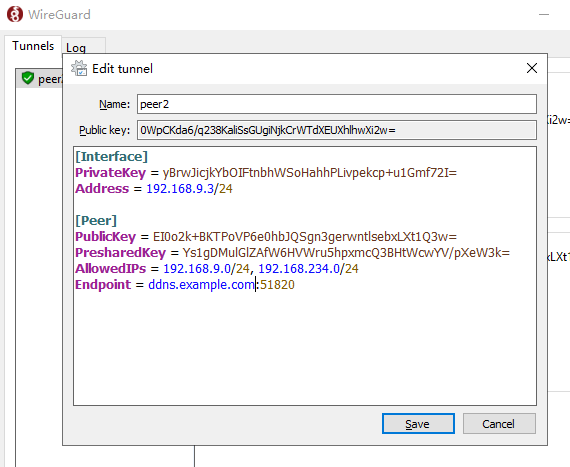Click the Endpoint keyword
Image resolution: width=570 pixels, height=467 pixels.
(x=103, y=285)
